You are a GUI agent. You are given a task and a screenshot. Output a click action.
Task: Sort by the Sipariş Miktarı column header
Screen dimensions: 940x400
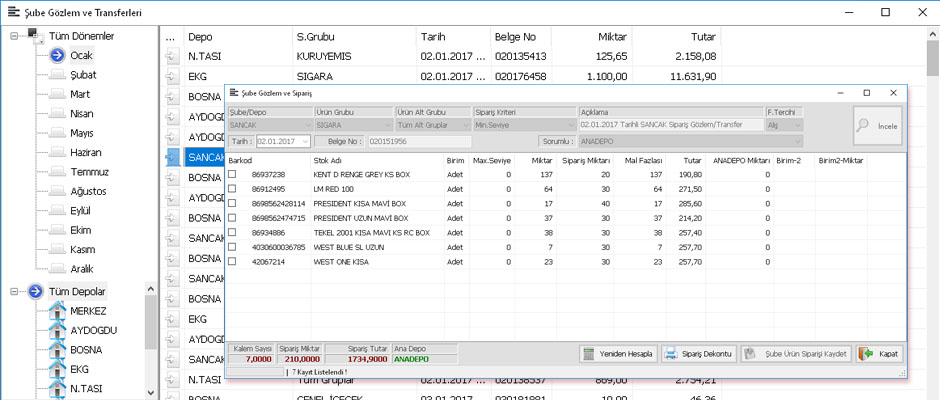click(585, 161)
